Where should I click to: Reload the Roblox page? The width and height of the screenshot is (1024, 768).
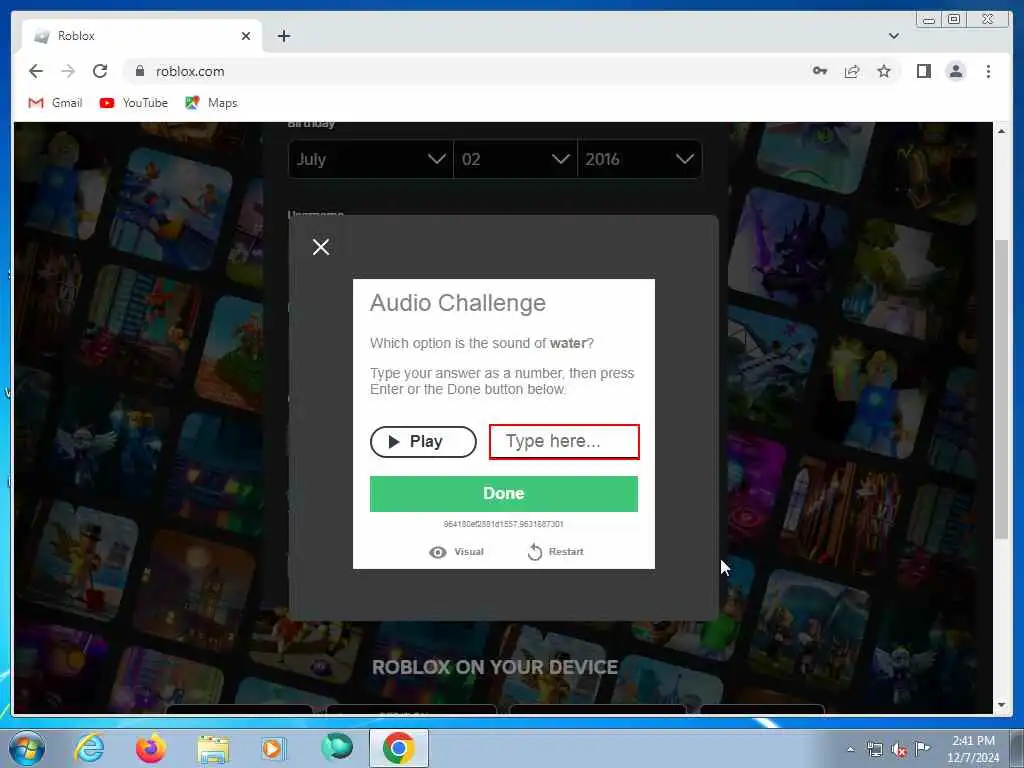coord(100,71)
